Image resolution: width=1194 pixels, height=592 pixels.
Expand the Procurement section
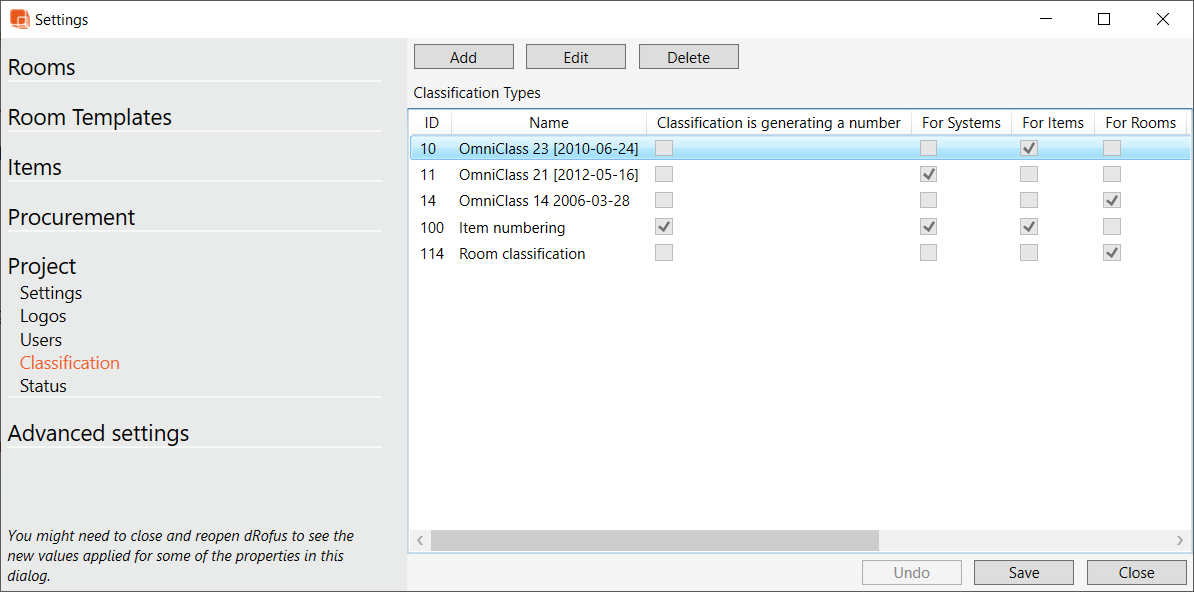point(72,217)
